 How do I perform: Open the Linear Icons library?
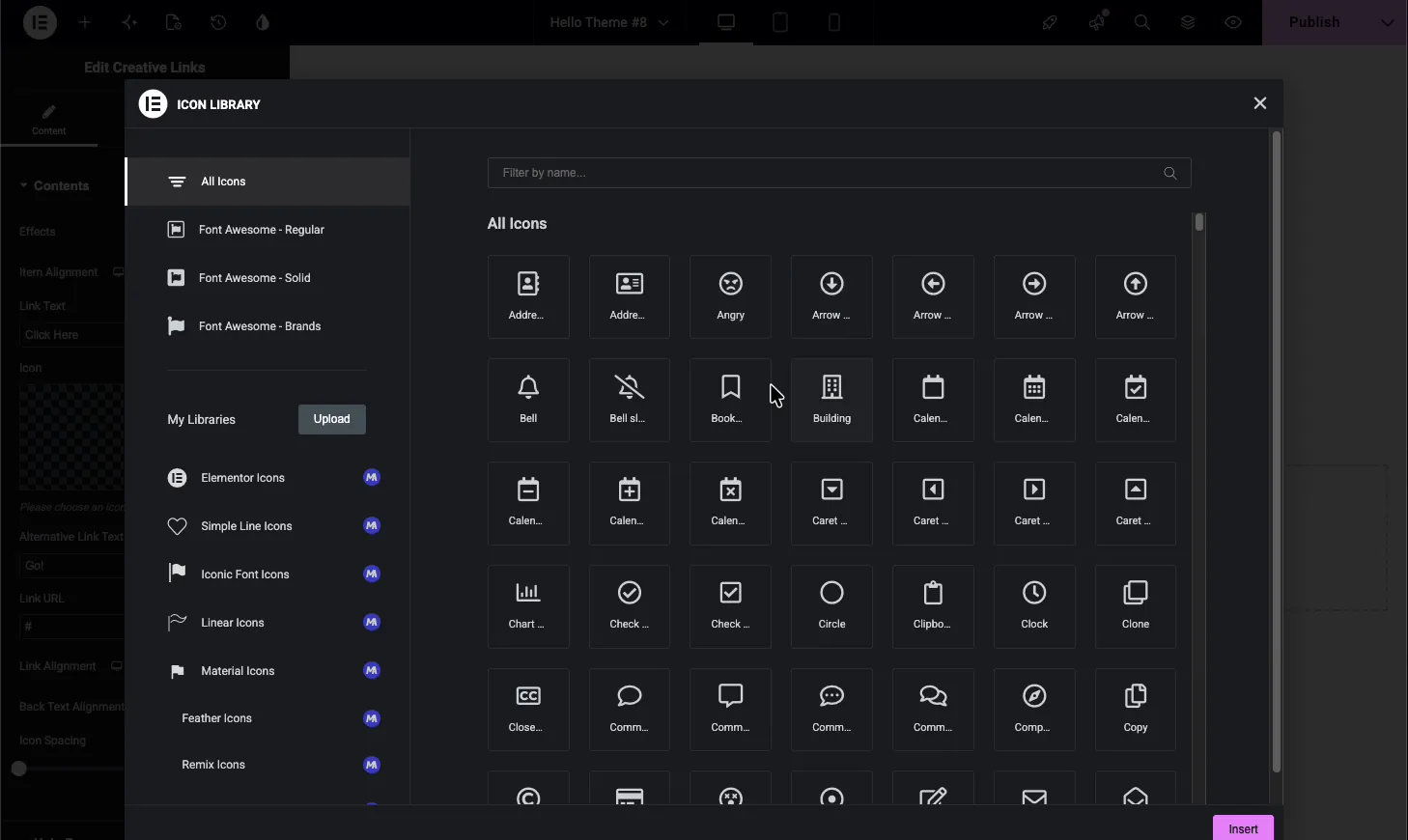[x=268, y=623]
